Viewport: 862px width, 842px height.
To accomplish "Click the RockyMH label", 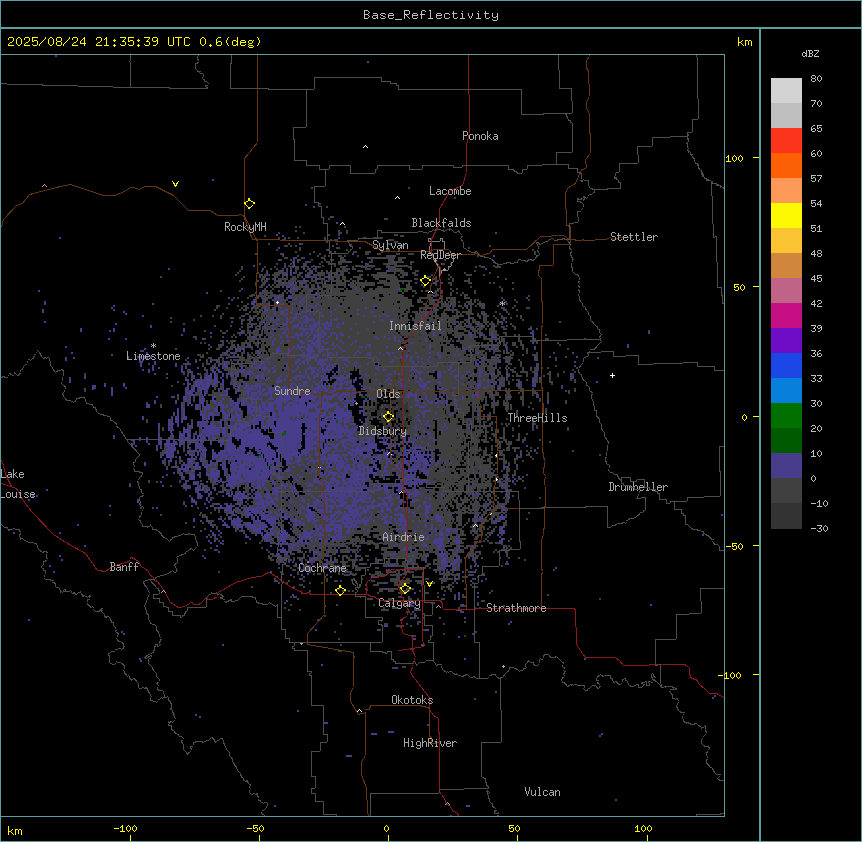I will [245, 227].
